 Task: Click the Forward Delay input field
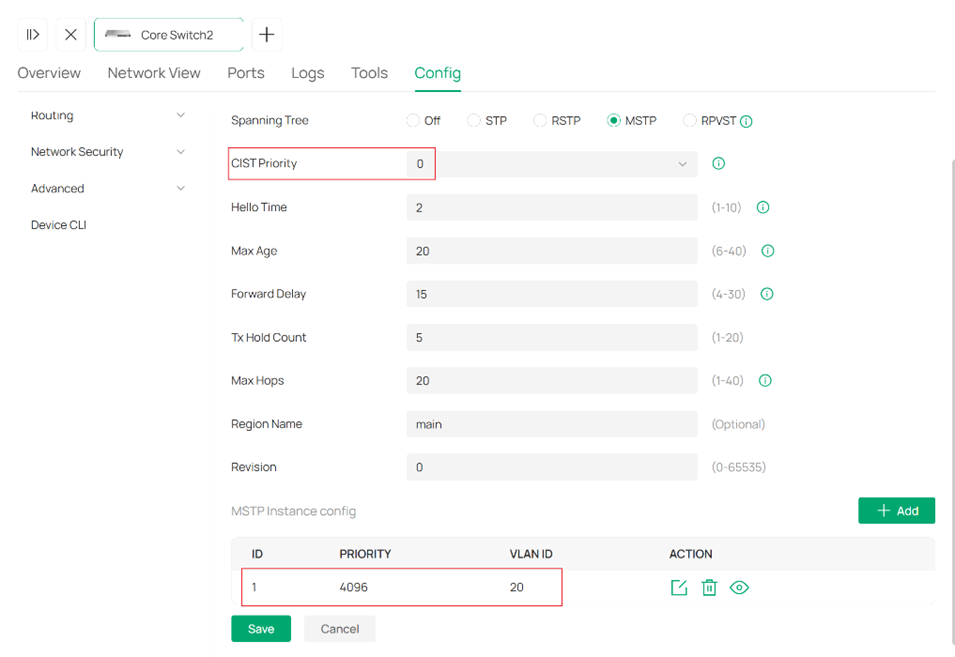(552, 294)
